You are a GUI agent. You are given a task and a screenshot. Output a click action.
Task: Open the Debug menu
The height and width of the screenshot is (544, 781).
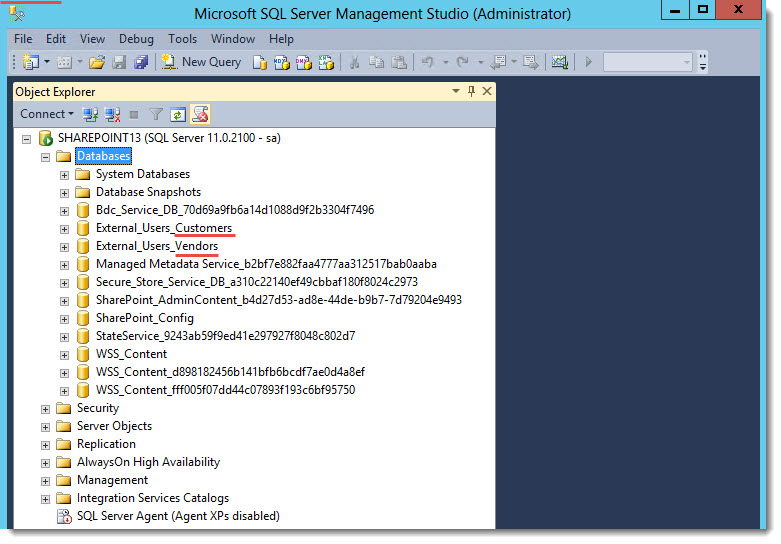136,39
